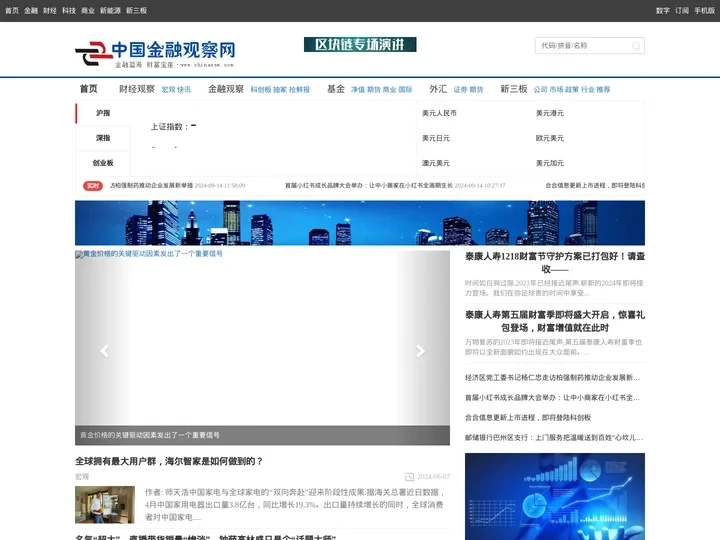Click 美元港元 exchange rate

550,113
